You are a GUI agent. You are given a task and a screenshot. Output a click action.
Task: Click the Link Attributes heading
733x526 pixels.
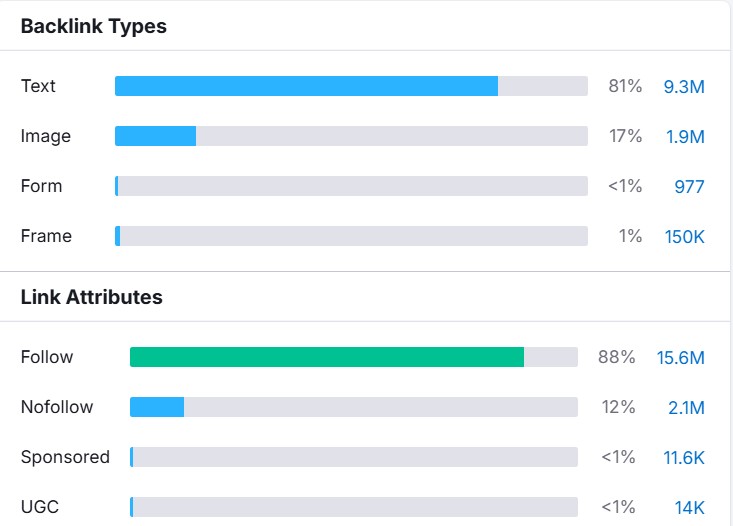click(x=91, y=297)
